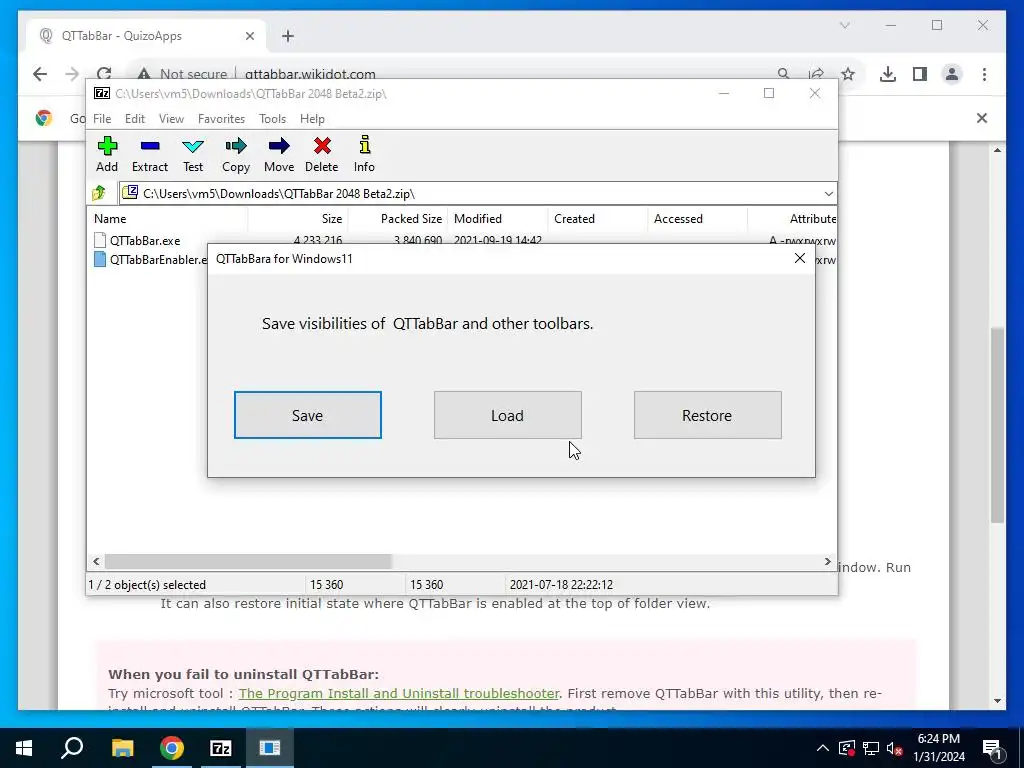Sort by the Modified column header
Image resolution: width=1024 pixels, height=768 pixels.
point(498,219)
